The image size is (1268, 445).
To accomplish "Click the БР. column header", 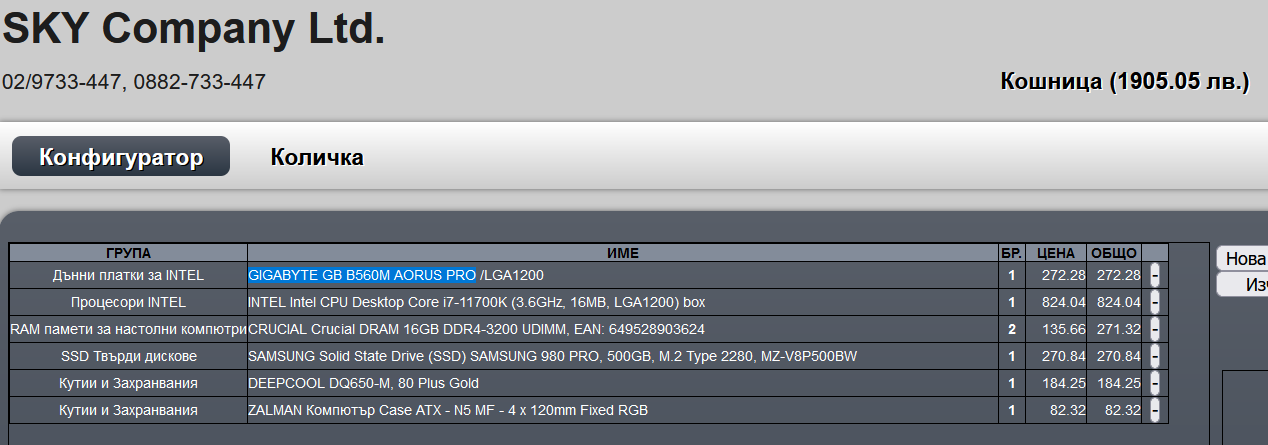I will [x=1011, y=253].
